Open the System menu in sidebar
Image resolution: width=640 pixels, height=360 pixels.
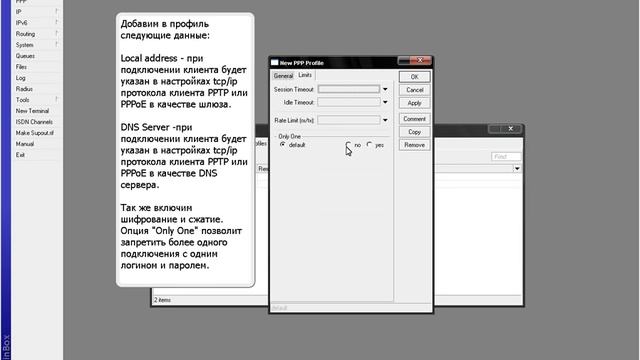pyautogui.click(x=37, y=45)
